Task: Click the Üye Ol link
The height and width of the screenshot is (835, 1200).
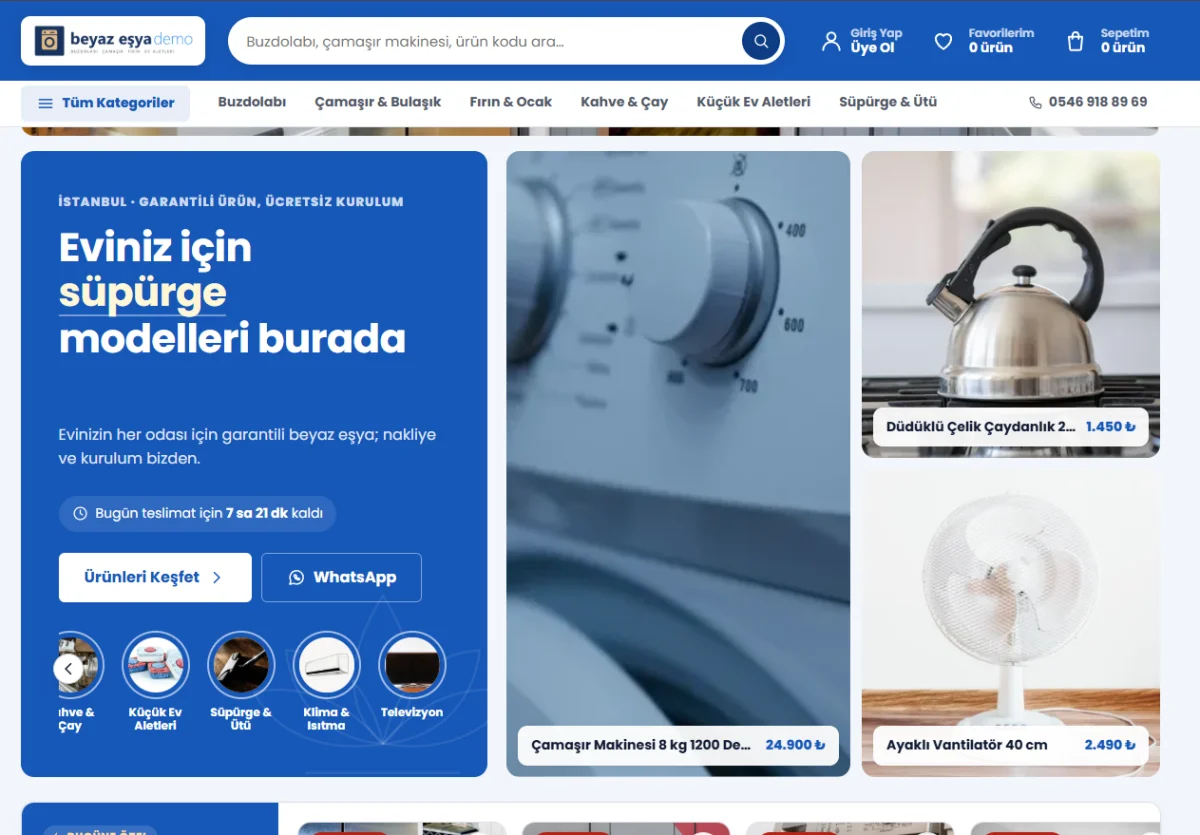Action: point(872,48)
